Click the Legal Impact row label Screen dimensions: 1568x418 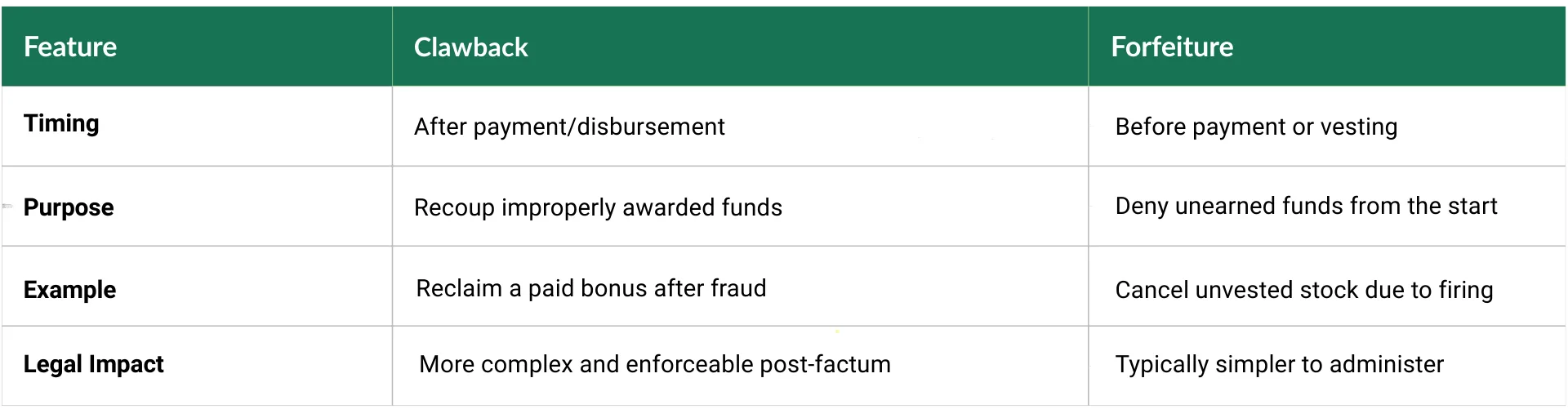[94, 364]
